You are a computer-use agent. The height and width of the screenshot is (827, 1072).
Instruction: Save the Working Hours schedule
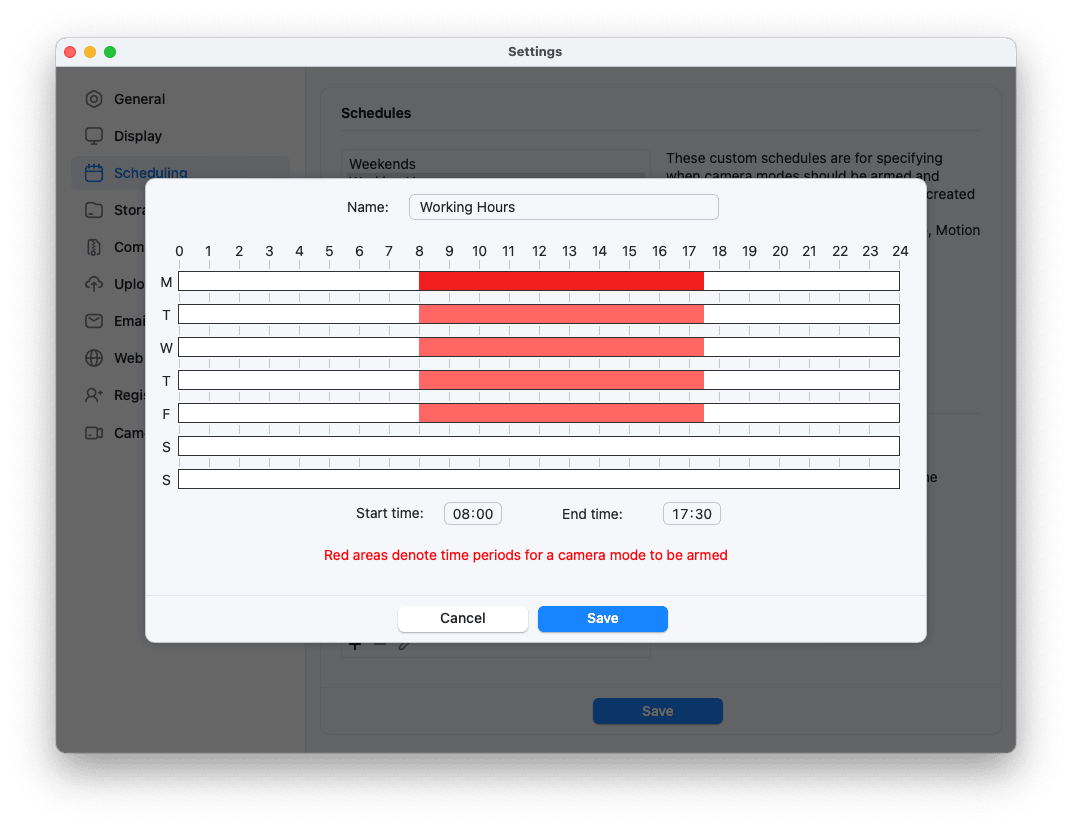(x=602, y=618)
